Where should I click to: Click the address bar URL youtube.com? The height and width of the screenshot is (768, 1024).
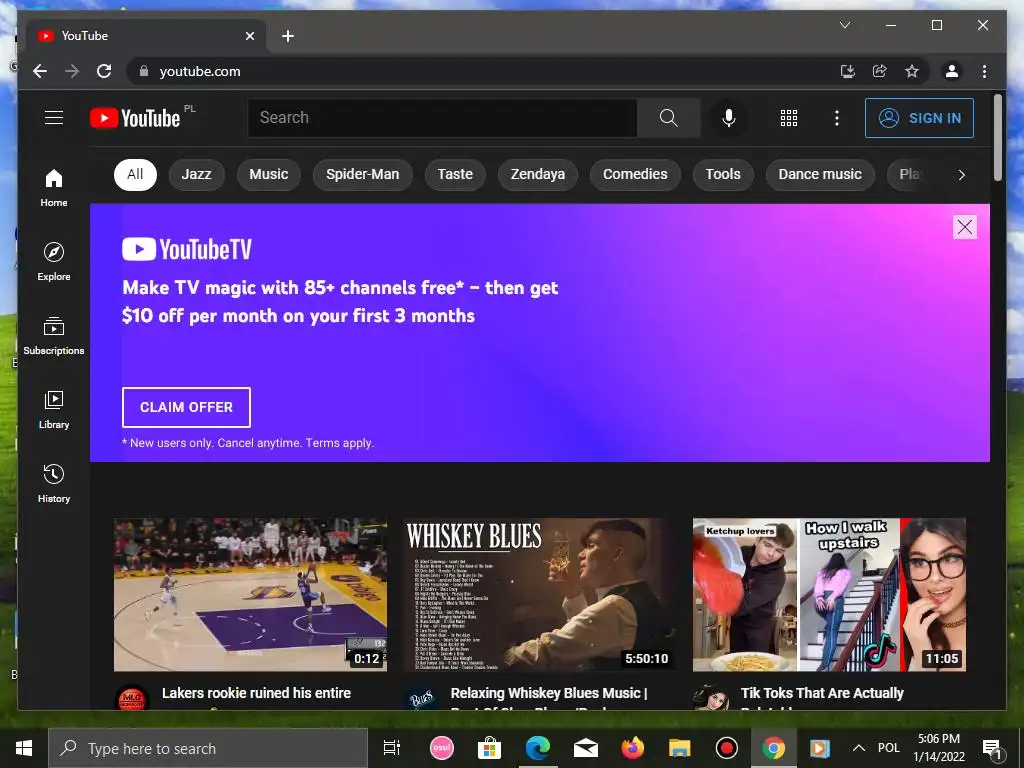pyautogui.click(x=200, y=71)
